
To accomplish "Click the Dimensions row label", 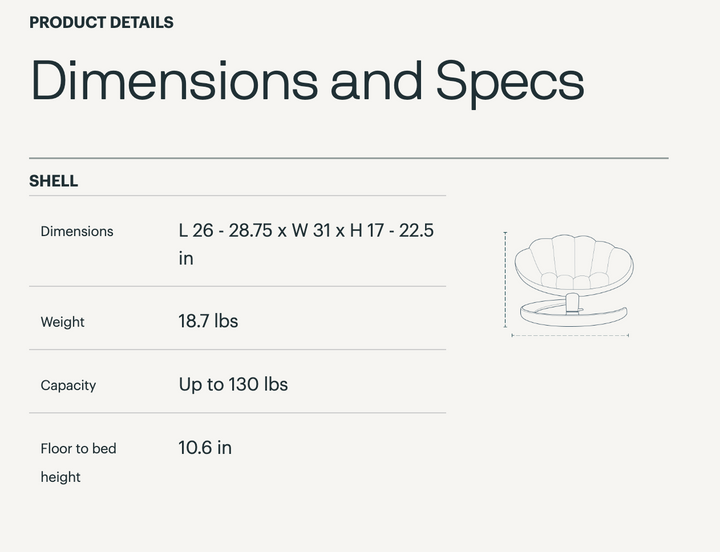I will click(x=77, y=231).
